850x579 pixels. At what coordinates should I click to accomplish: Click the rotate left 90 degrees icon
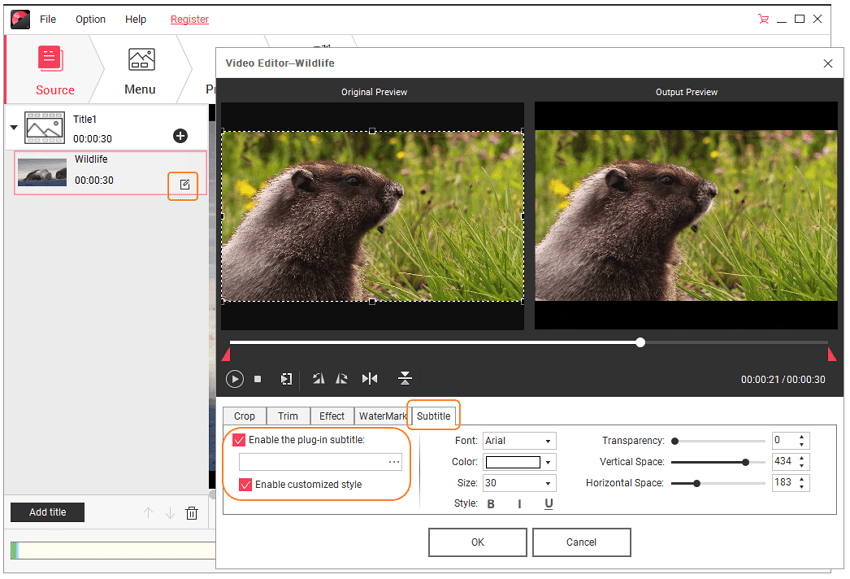(x=318, y=379)
